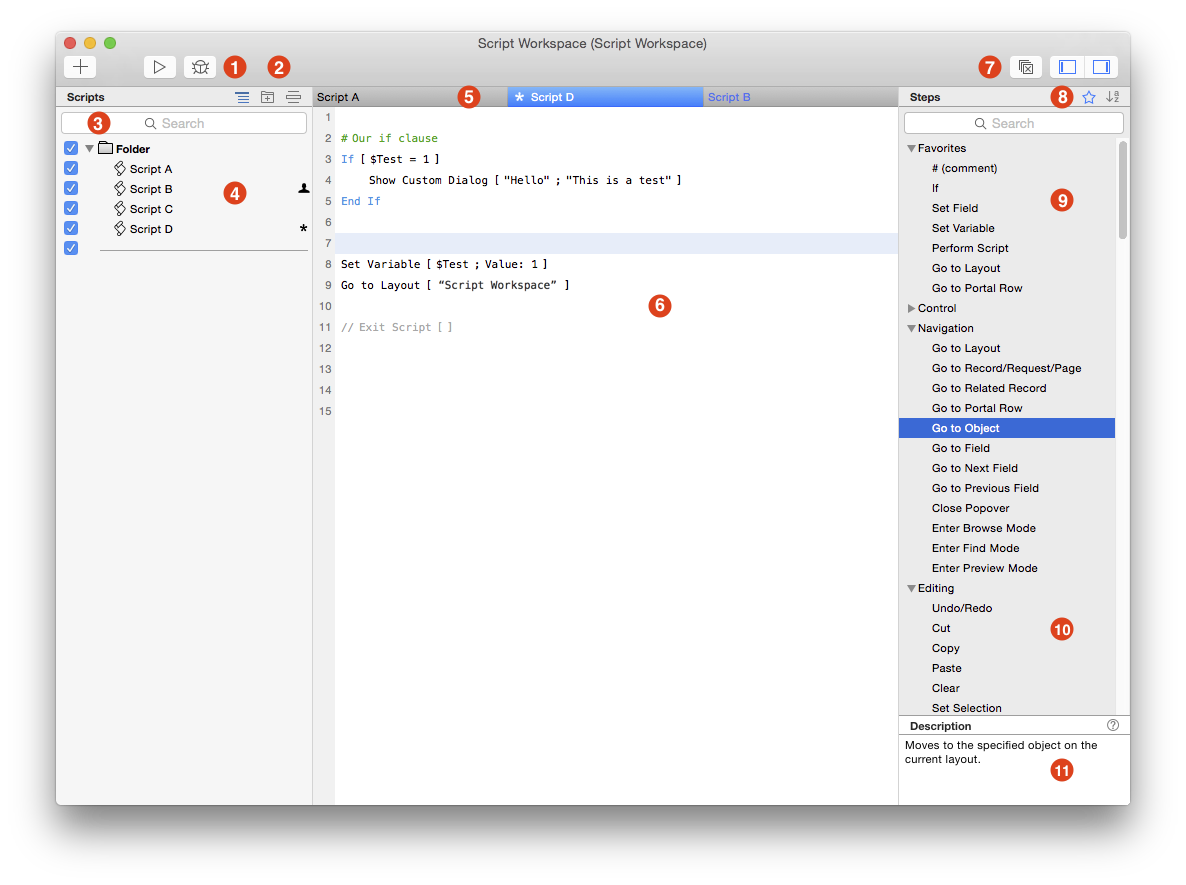Uncheck the separator row checkbox

(x=71, y=248)
